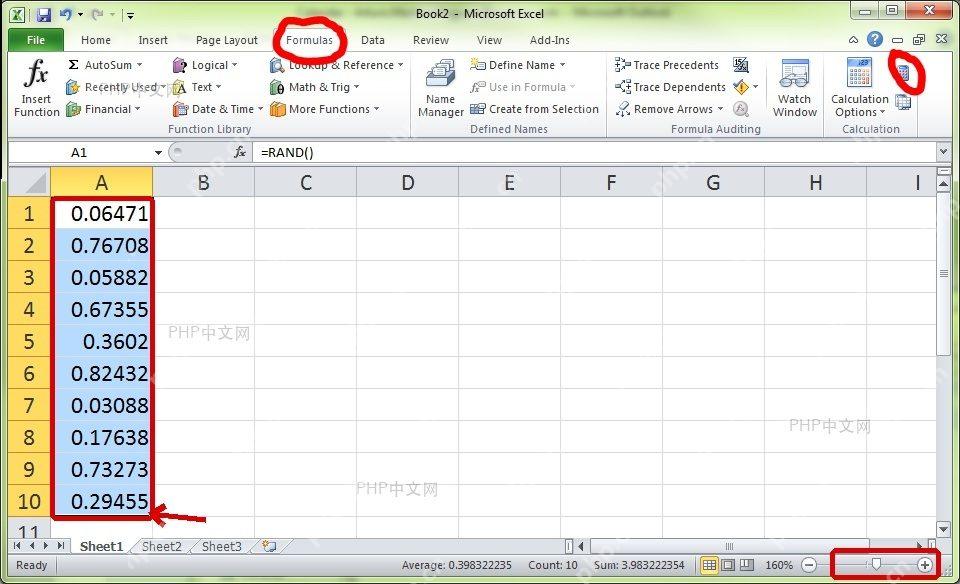The image size is (960, 584).
Task: Click cell containing 0.29455
Action: (x=102, y=501)
